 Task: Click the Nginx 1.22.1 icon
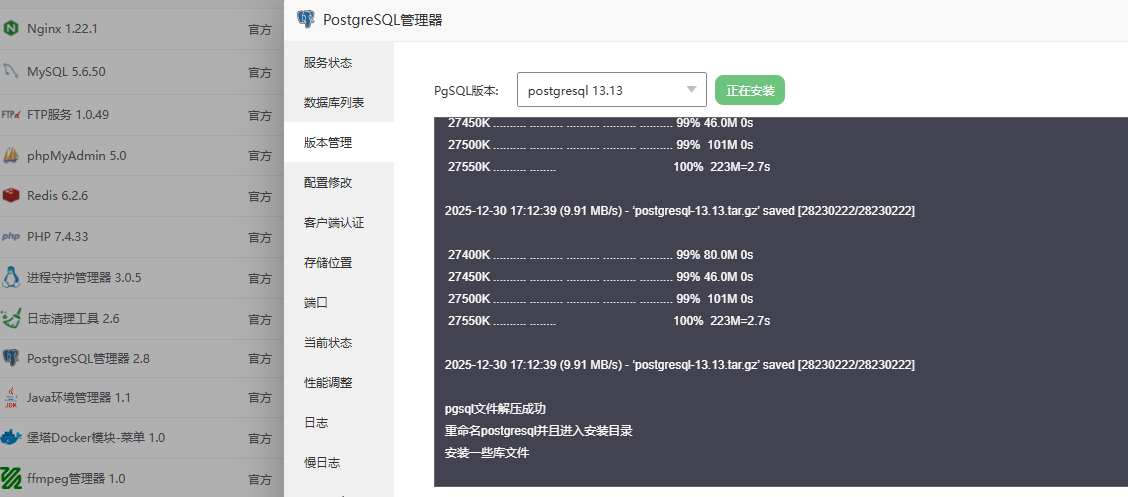point(11,29)
